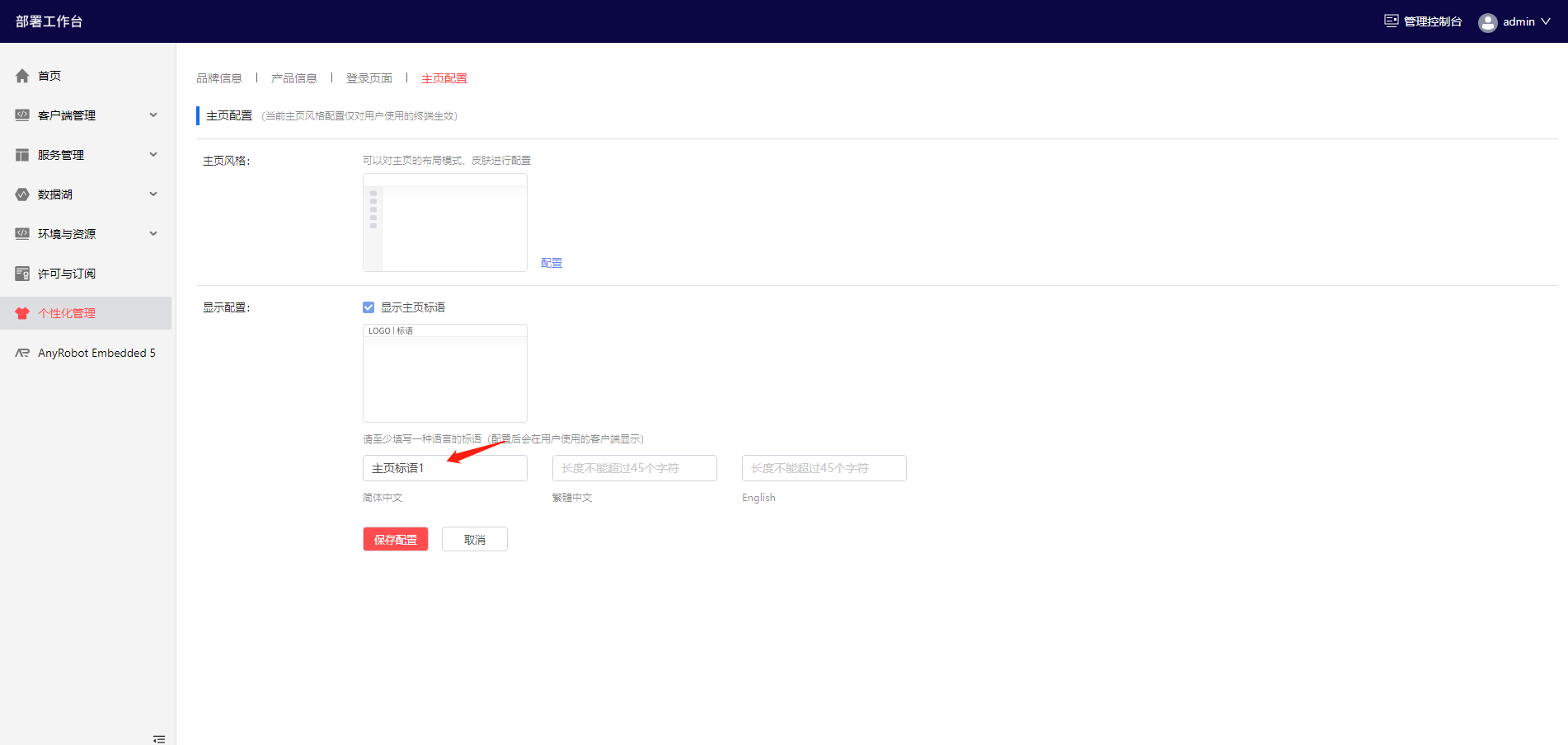1568x745 pixels.
Task: Click the 主页风格 field label
Action: pos(227,161)
